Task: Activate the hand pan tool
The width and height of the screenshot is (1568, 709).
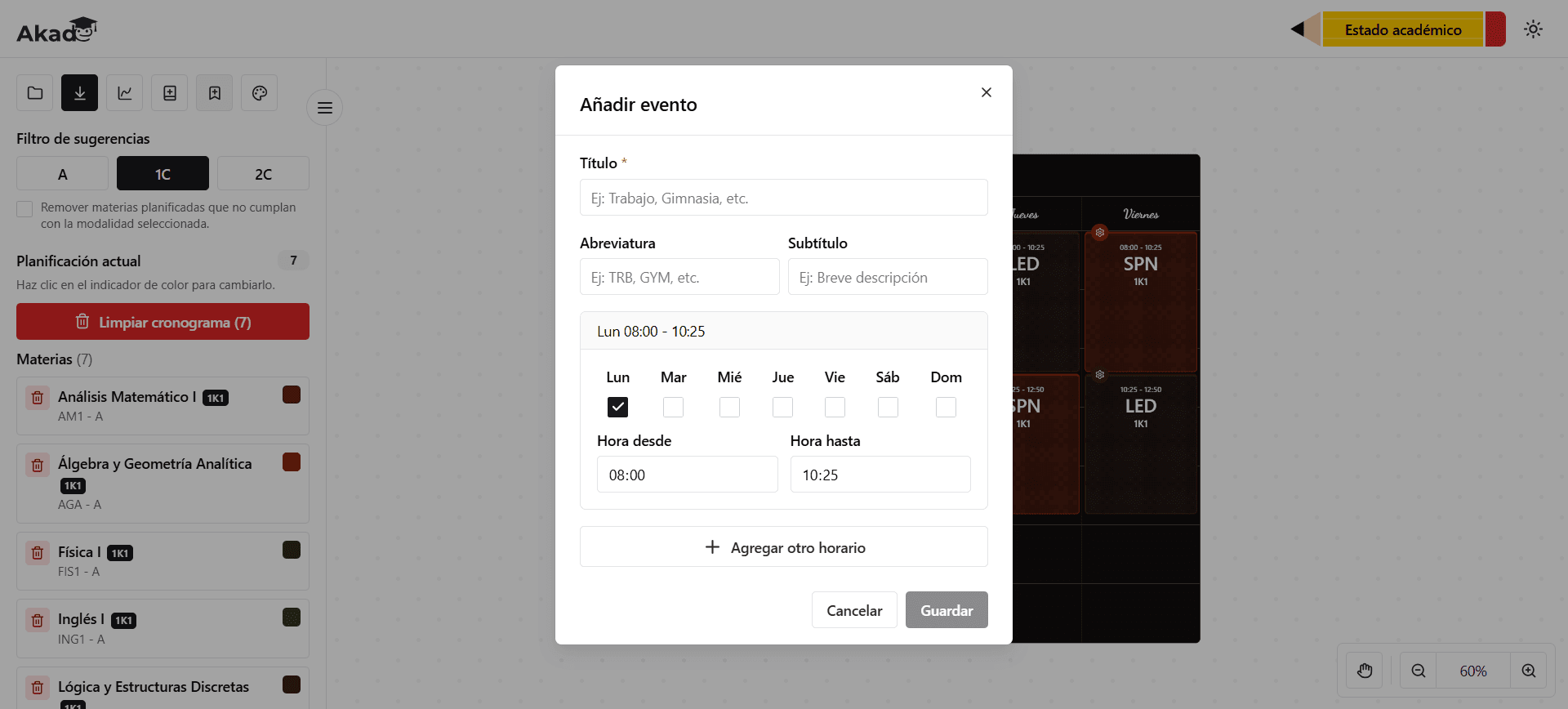Action: pyautogui.click(x=1365, y=671)
